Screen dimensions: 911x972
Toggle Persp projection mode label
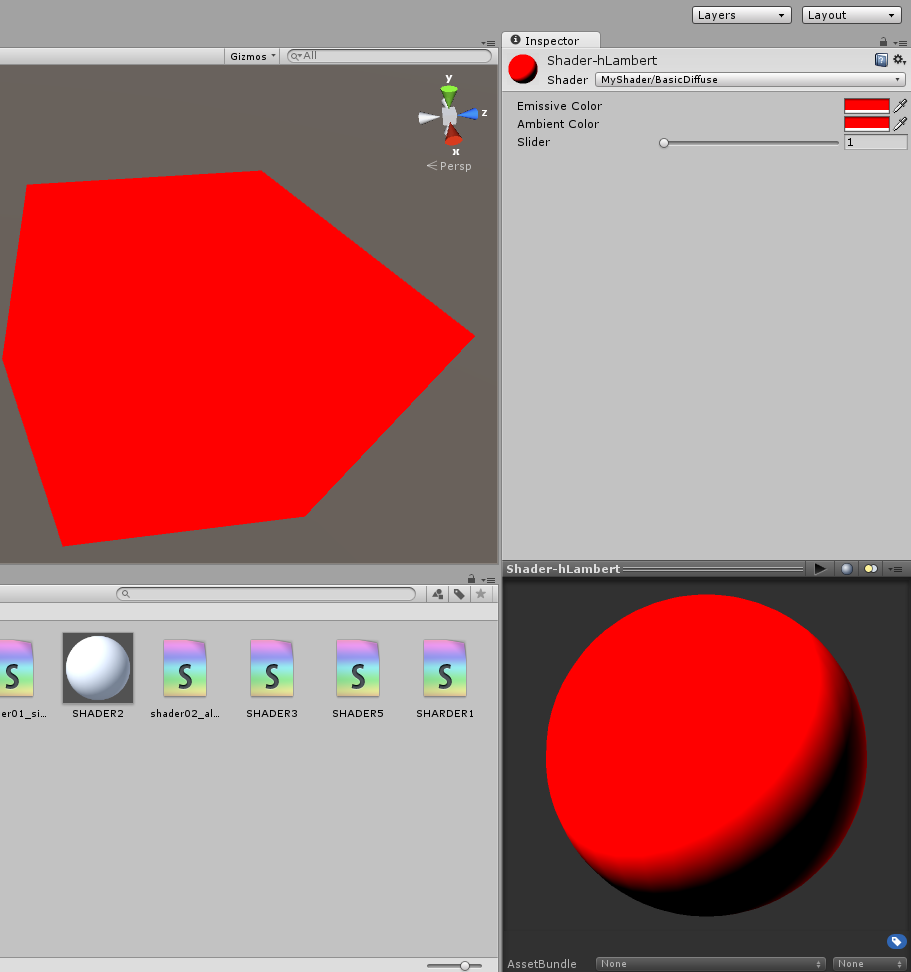[449, 166]
